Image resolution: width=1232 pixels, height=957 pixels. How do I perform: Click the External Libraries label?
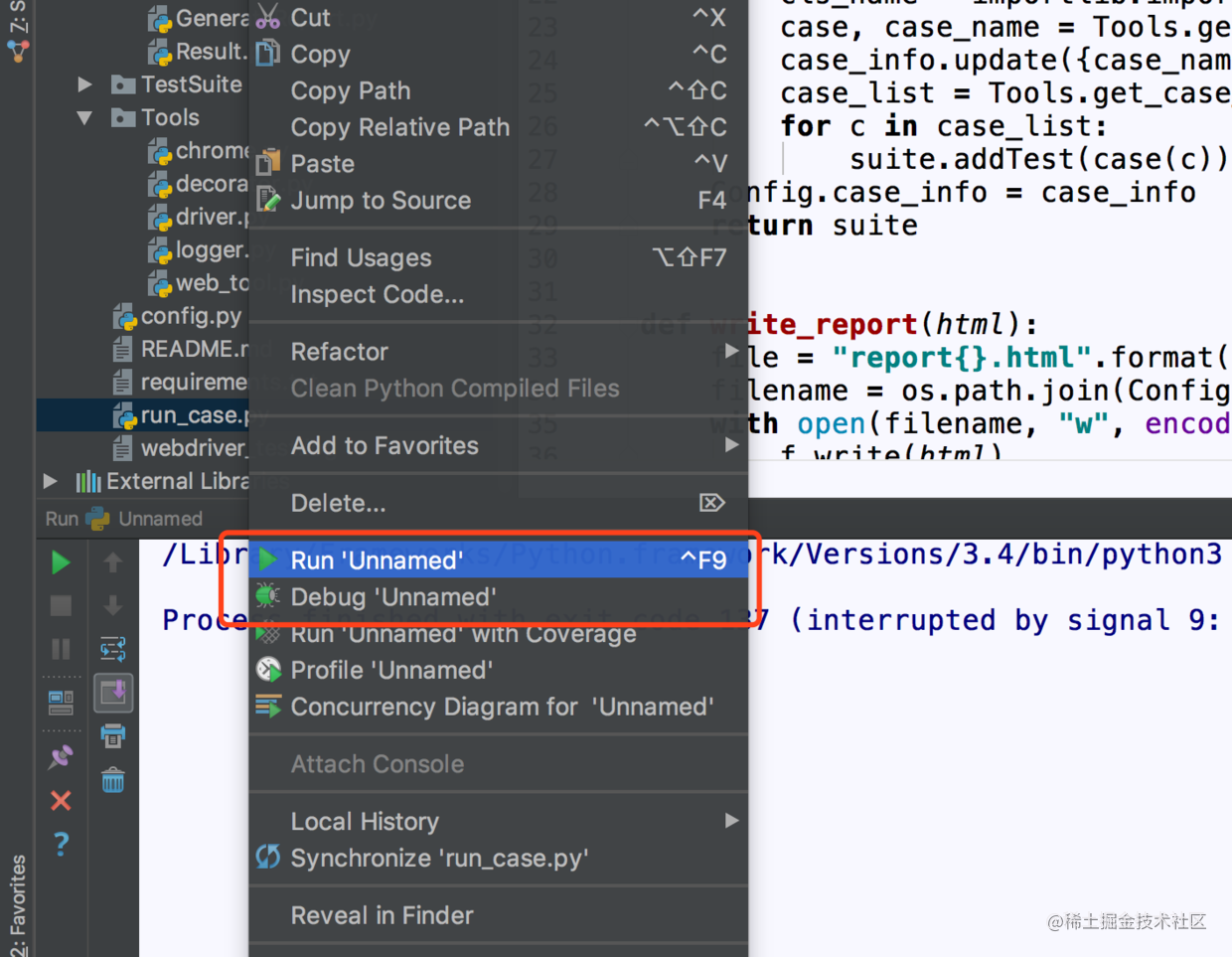177,481
